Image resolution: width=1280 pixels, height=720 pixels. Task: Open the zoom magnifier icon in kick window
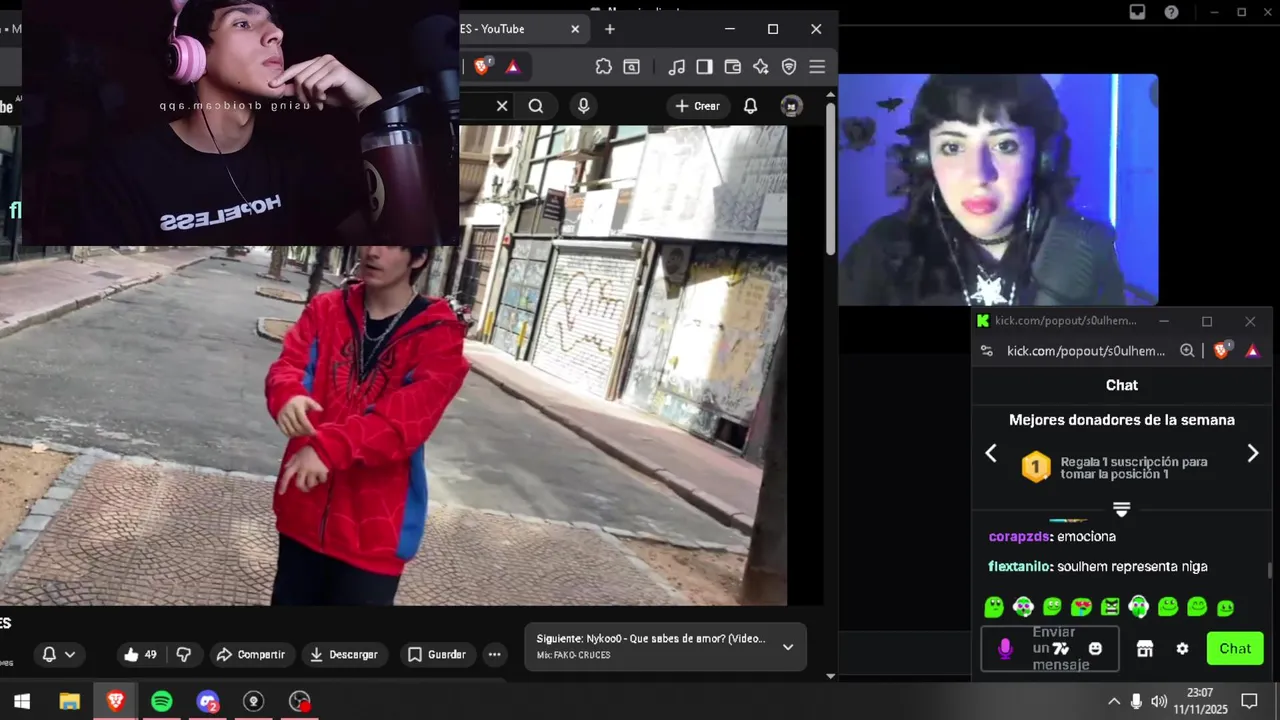click(1187, 351)
